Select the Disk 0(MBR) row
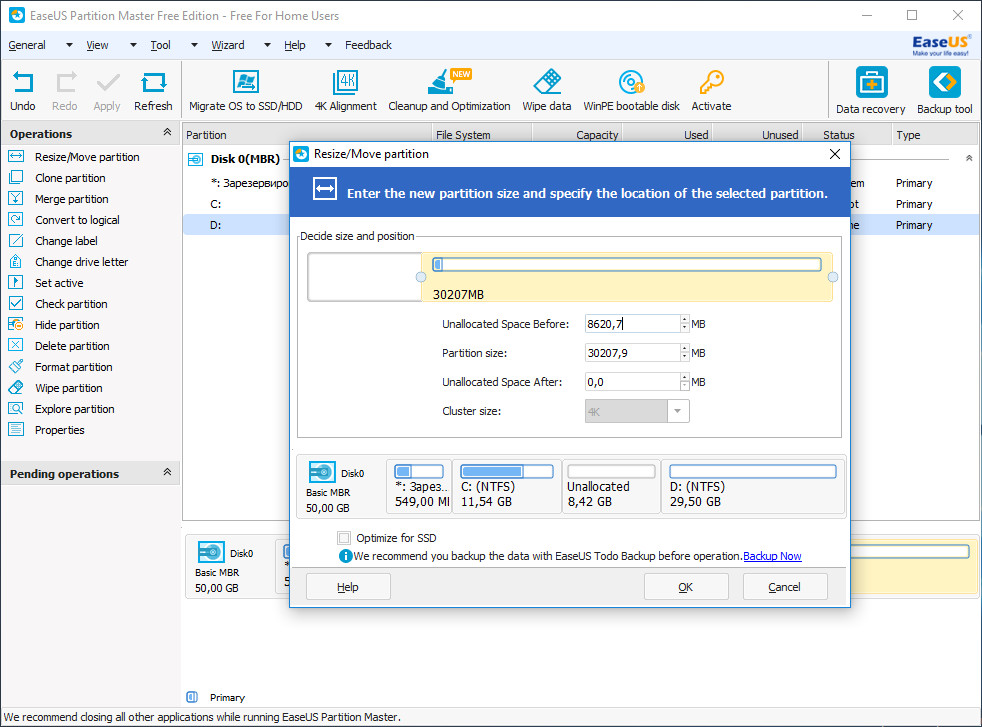Screen dimensions: 982x727 pyautogui.click(x=237, y=159)
